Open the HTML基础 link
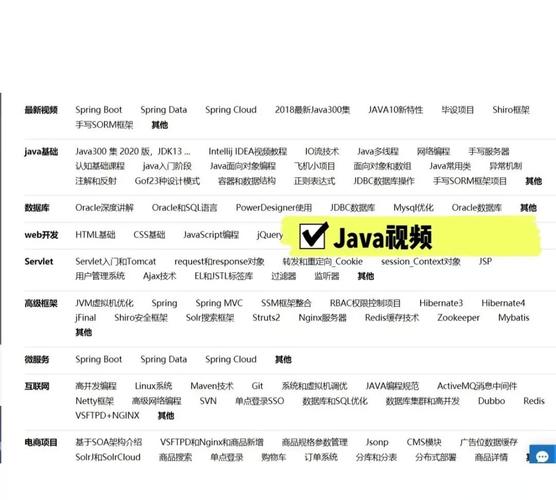This screenshot has height=500, width=556. [x=95, y=235]
